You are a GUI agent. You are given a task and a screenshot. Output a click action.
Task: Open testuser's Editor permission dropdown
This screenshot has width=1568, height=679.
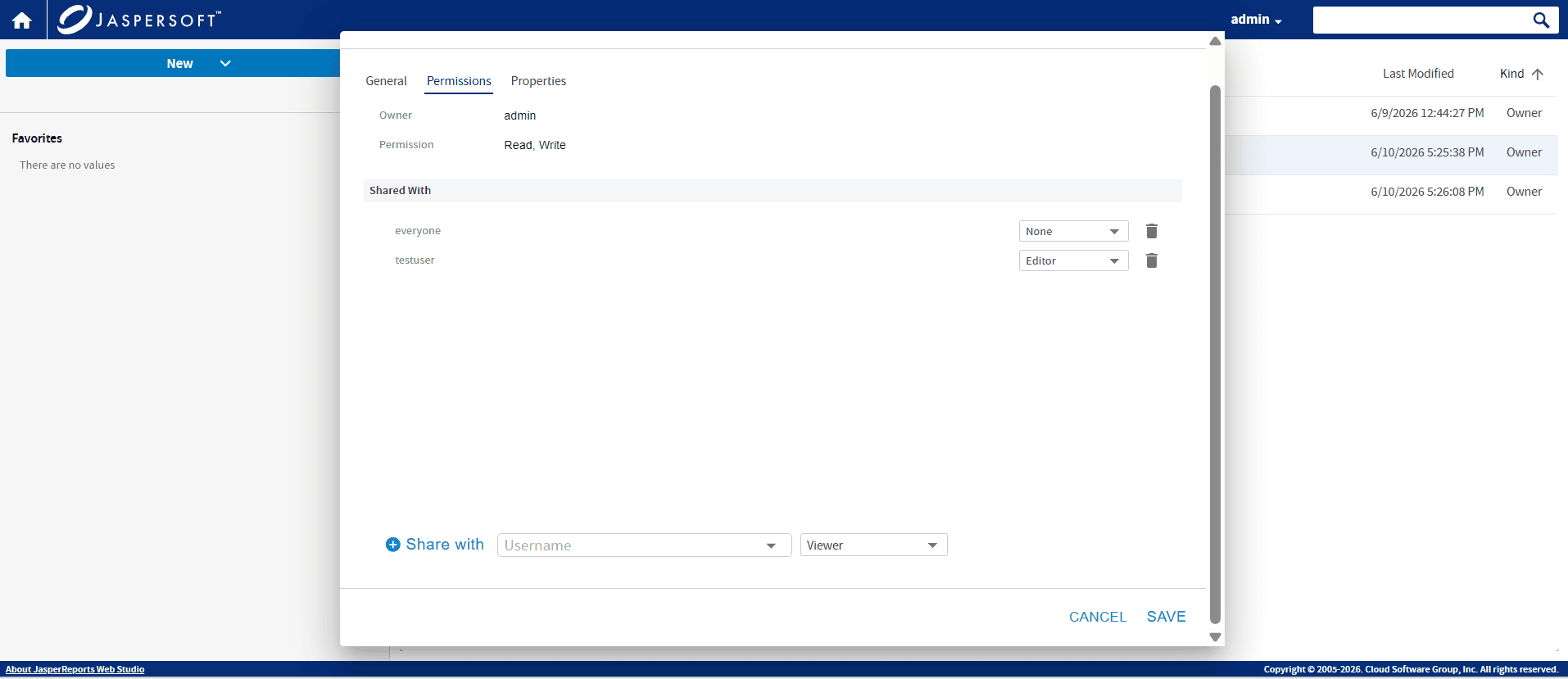click(1073, 260)
